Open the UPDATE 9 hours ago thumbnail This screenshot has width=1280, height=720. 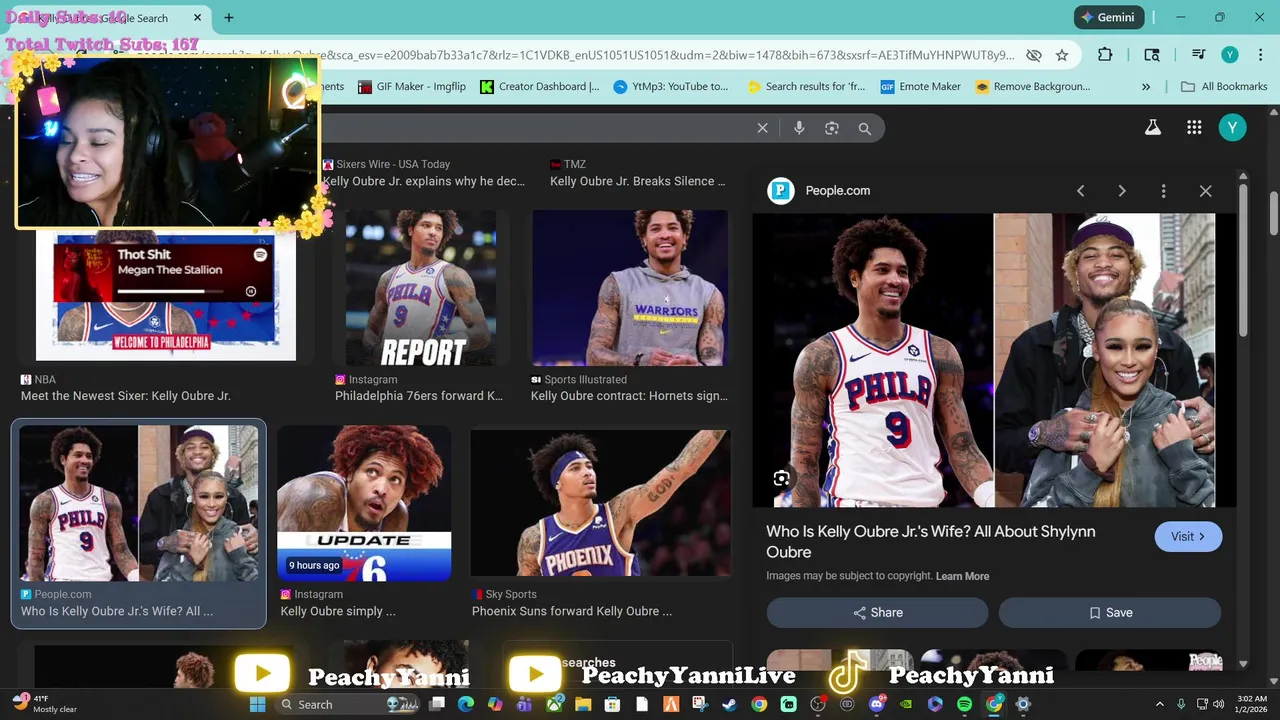(364, 503)
